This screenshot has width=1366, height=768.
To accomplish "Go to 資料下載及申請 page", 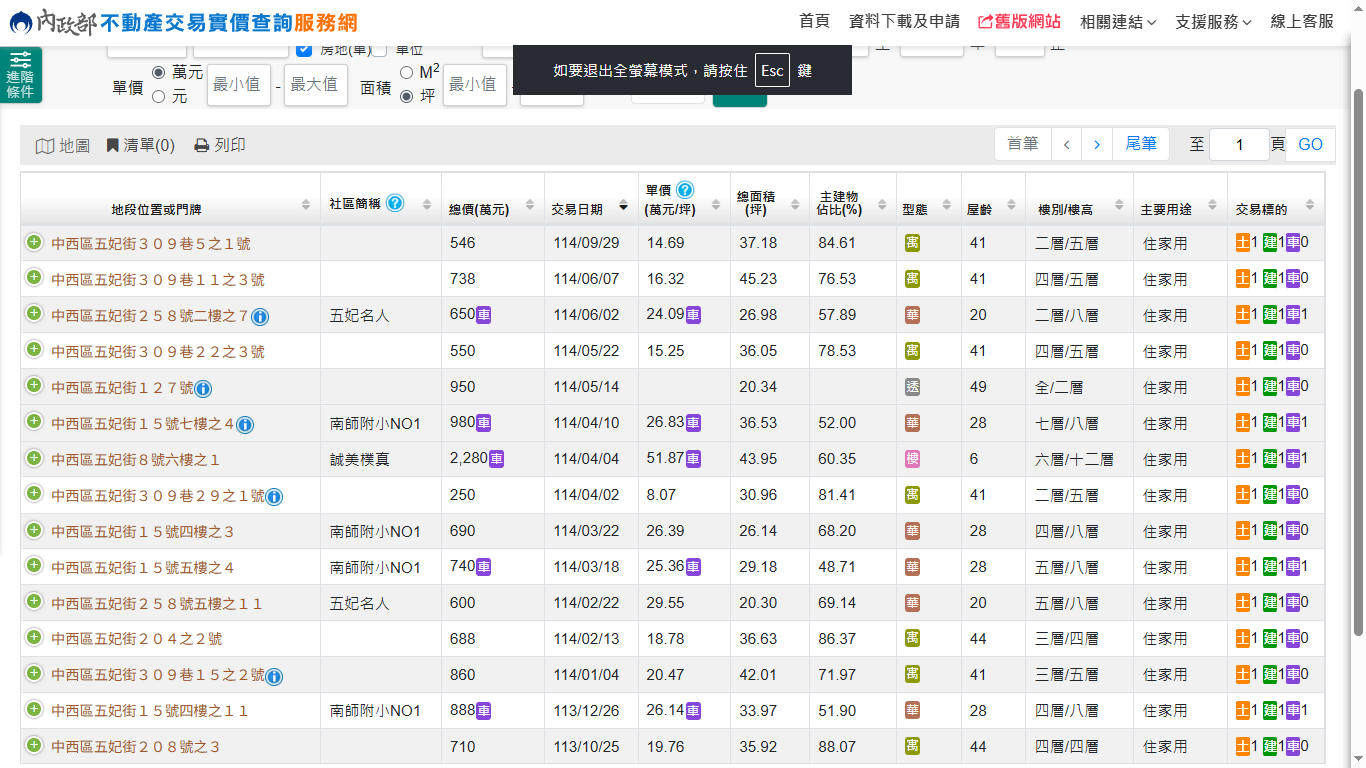I will [x=904, y=21].
